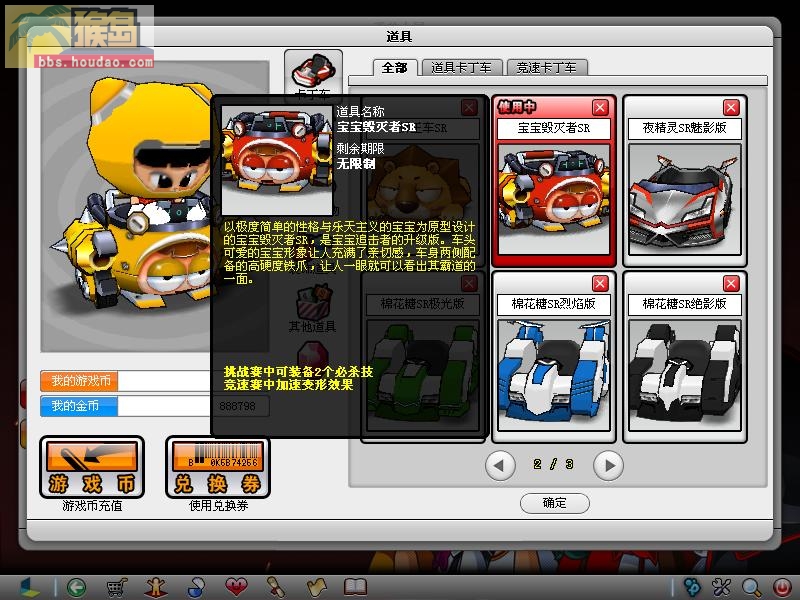The image size is (800, 600).
Task: Select the 夜精灵SR魅影版 kart thumbnail
Action: (685, 199)
